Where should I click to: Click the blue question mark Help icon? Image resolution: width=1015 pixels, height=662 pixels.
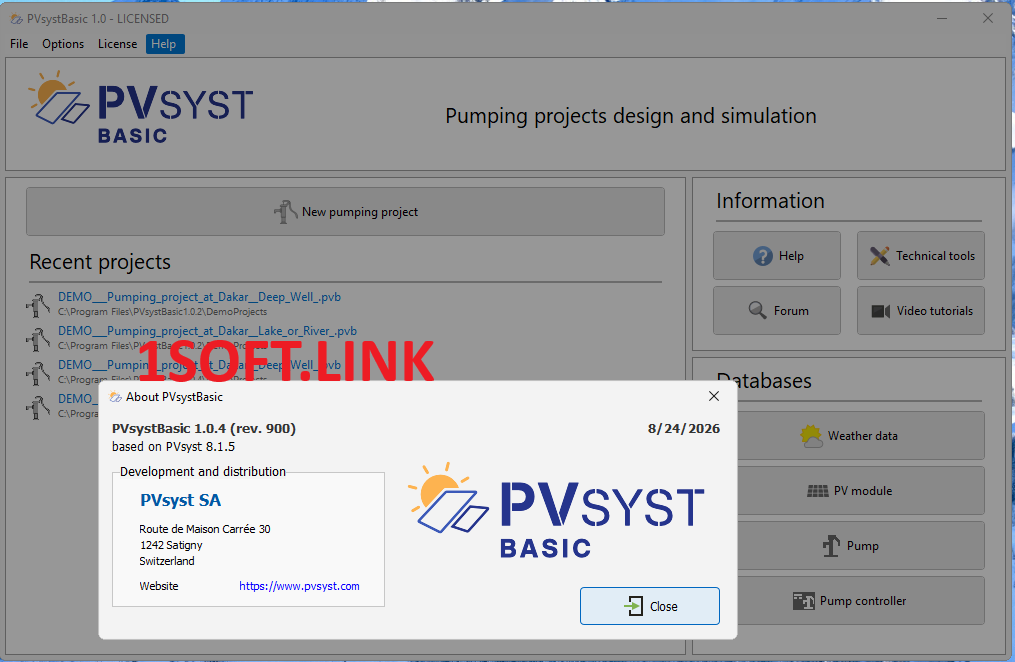pyautogui.click(x=763, y=256)
